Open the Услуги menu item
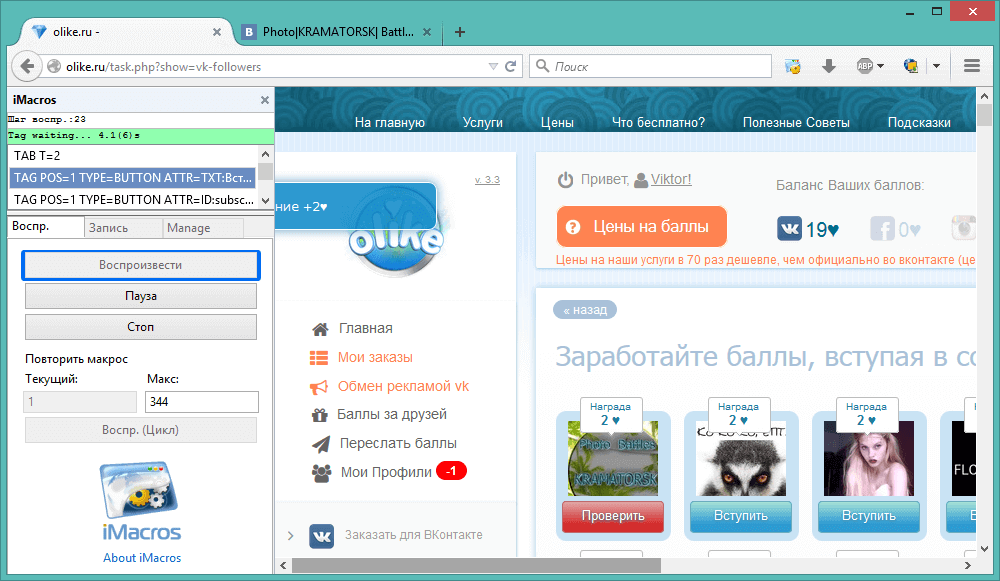Image resolution: width=1000 pixels, height=581 pixels. point(483,122)
